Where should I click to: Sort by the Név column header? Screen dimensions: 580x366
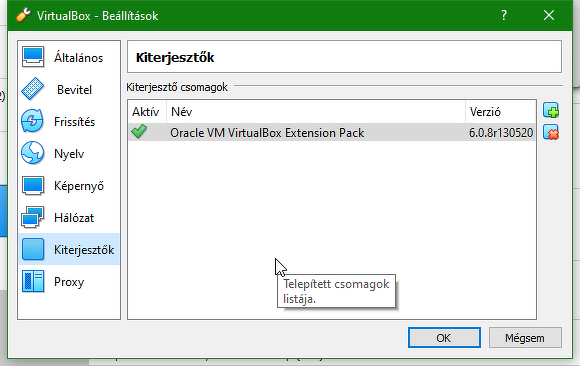316,112
